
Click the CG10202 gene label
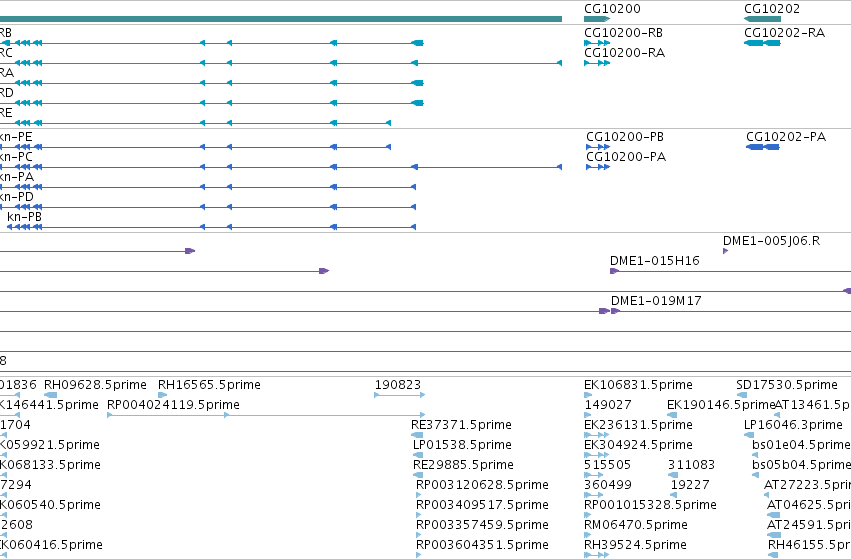pos(772,9)
